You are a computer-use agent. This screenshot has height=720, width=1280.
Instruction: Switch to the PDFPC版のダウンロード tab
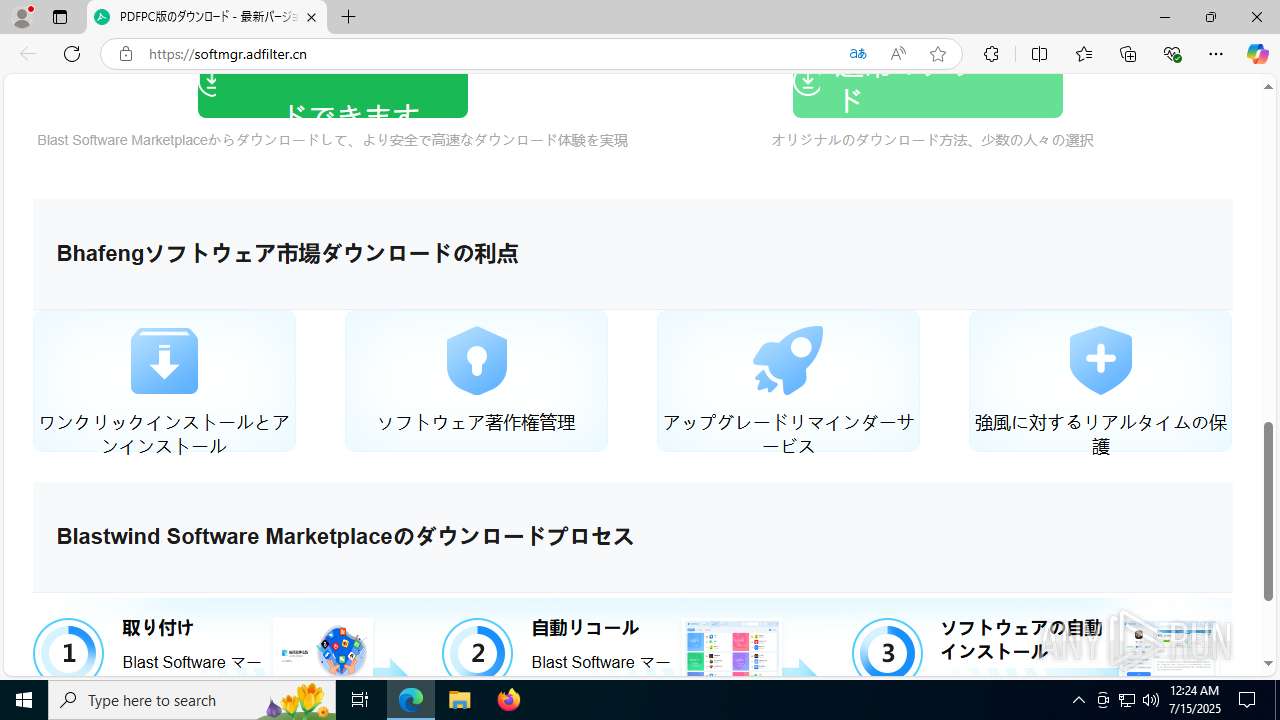coord(207,17)
